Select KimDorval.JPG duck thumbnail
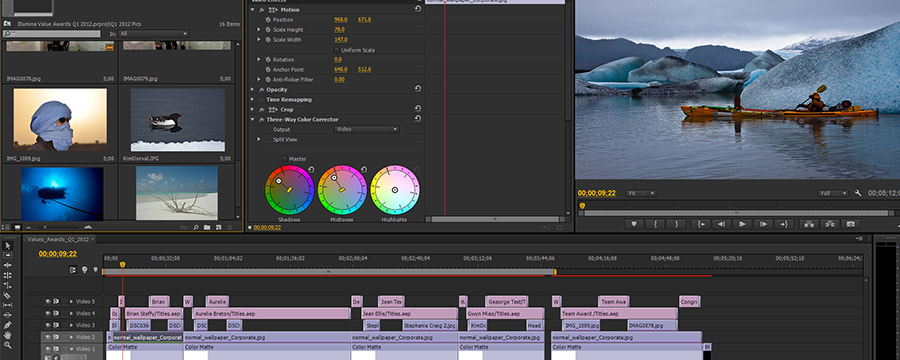The width and height of the screenshot is (900, 360). 178,119
